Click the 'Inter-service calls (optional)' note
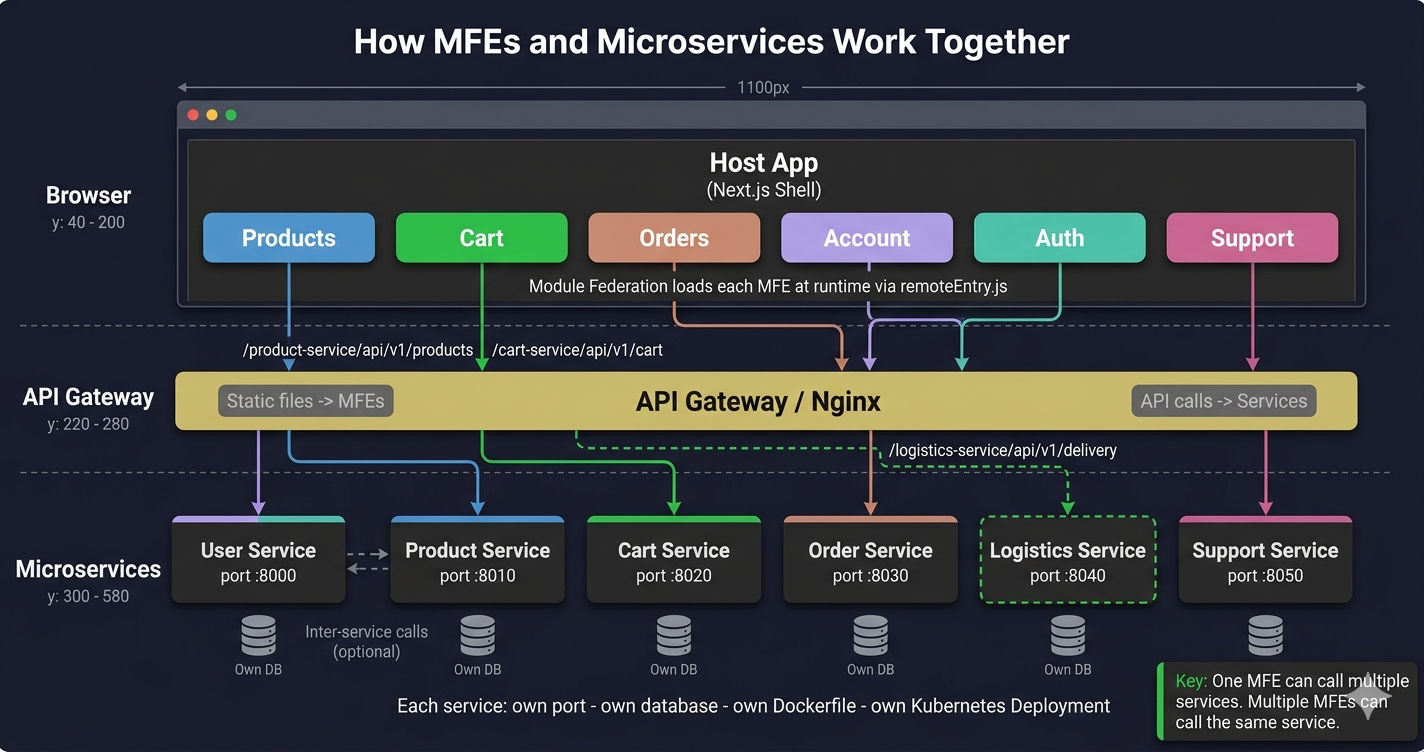The height and width of the screenshot is (752, 1424). (366, 642)
